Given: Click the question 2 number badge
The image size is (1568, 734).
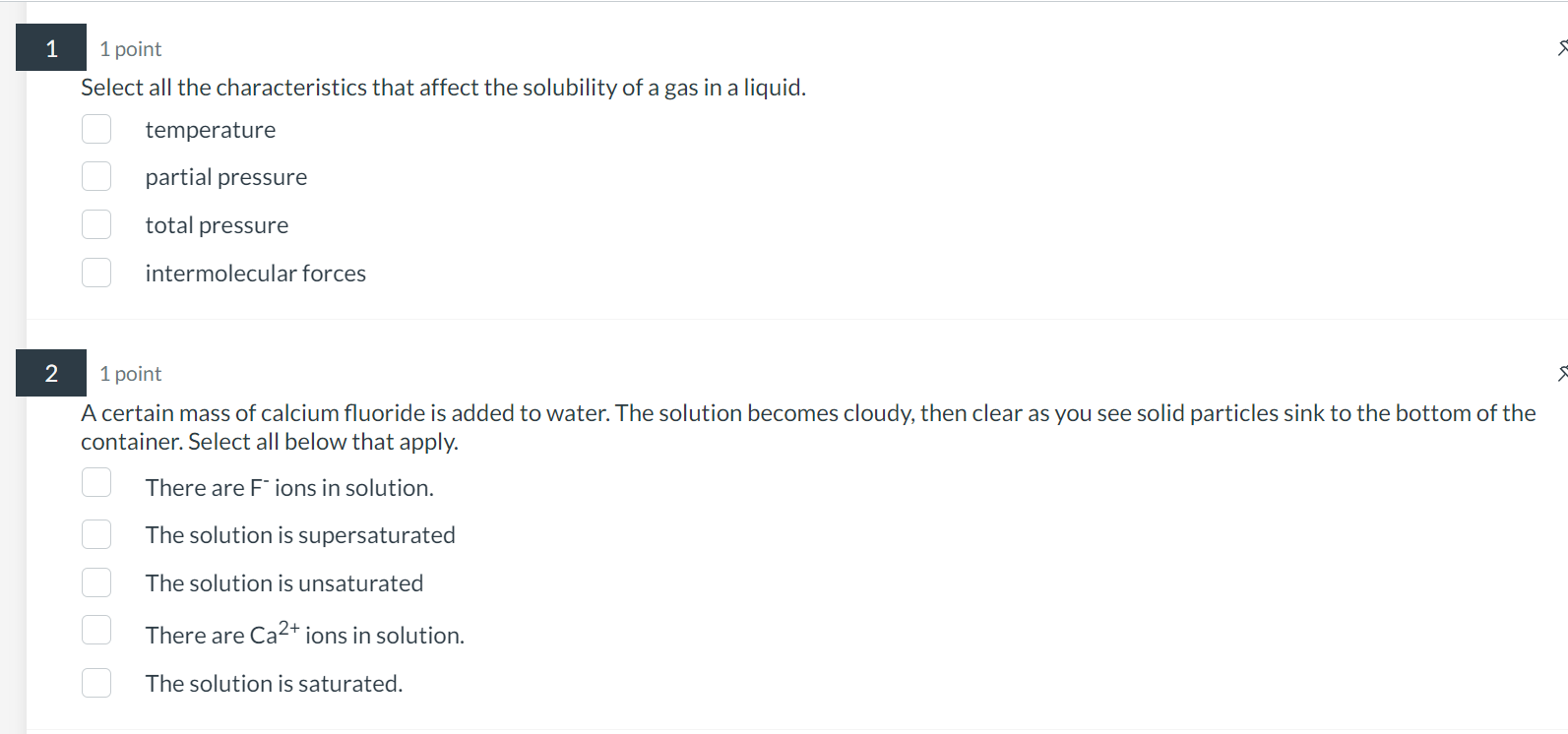Looking at the screenshot, I should click(50, 372).
